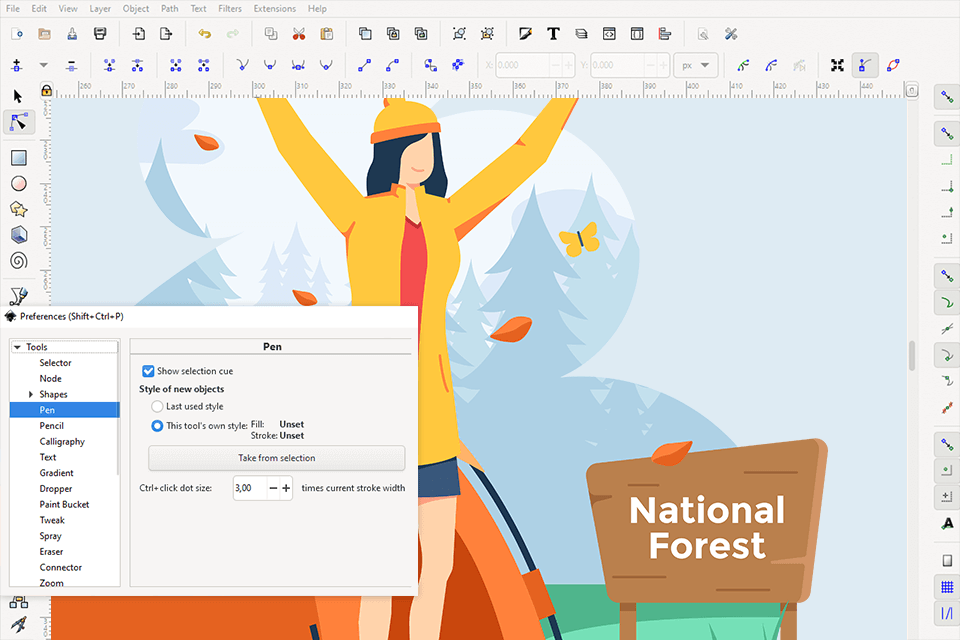Open Align and Distribute icon
Viewport: 960px width, 640px height.
tap(665, 34)
